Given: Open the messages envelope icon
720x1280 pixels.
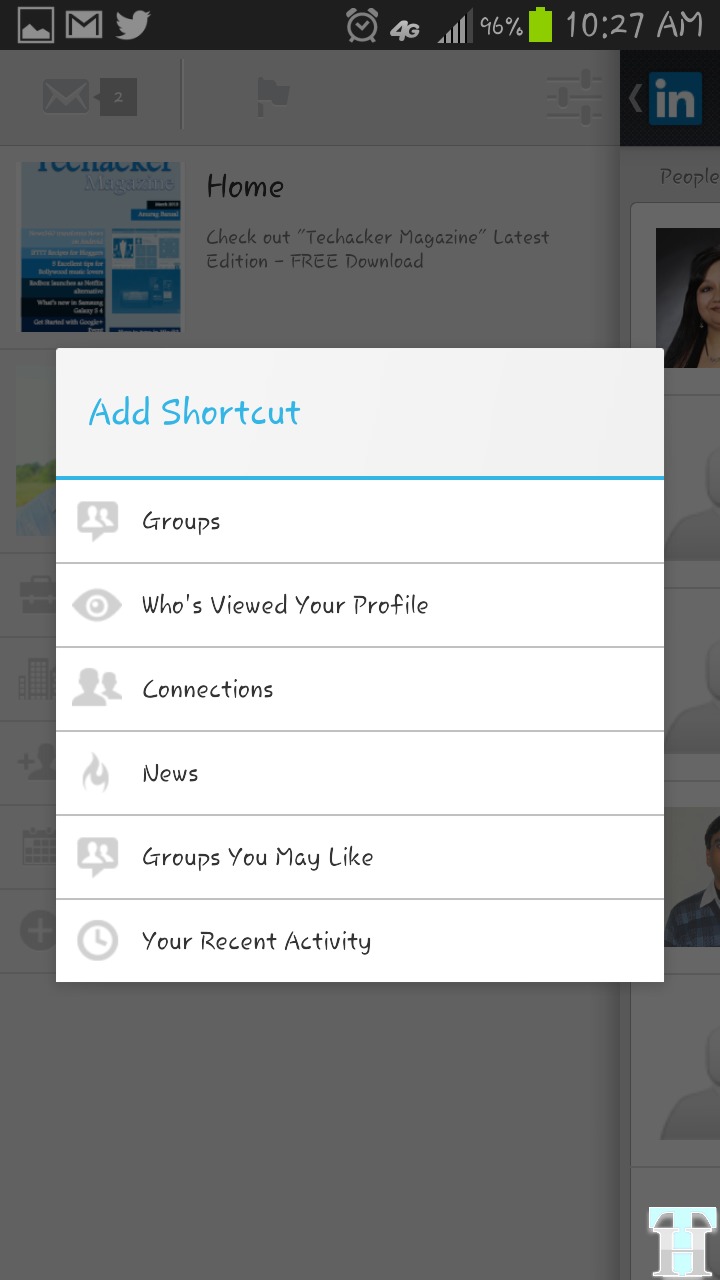Looking at the screenshot, I should coord(66,97).
